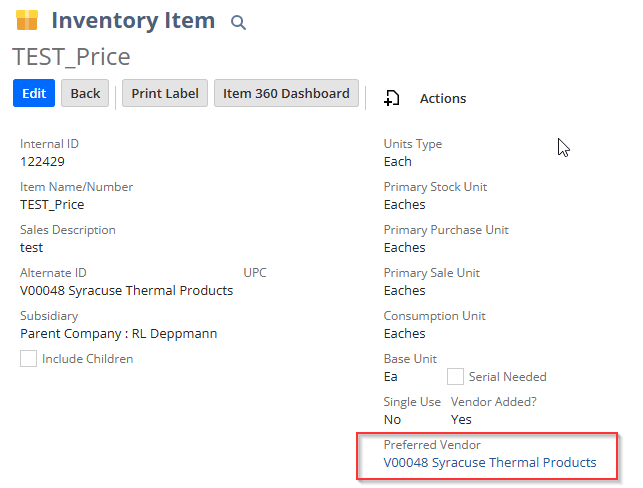Viewport: 643px width, 488px height.
Task: Click the Vendor Added? value Yes
Action: pos(461,420)
